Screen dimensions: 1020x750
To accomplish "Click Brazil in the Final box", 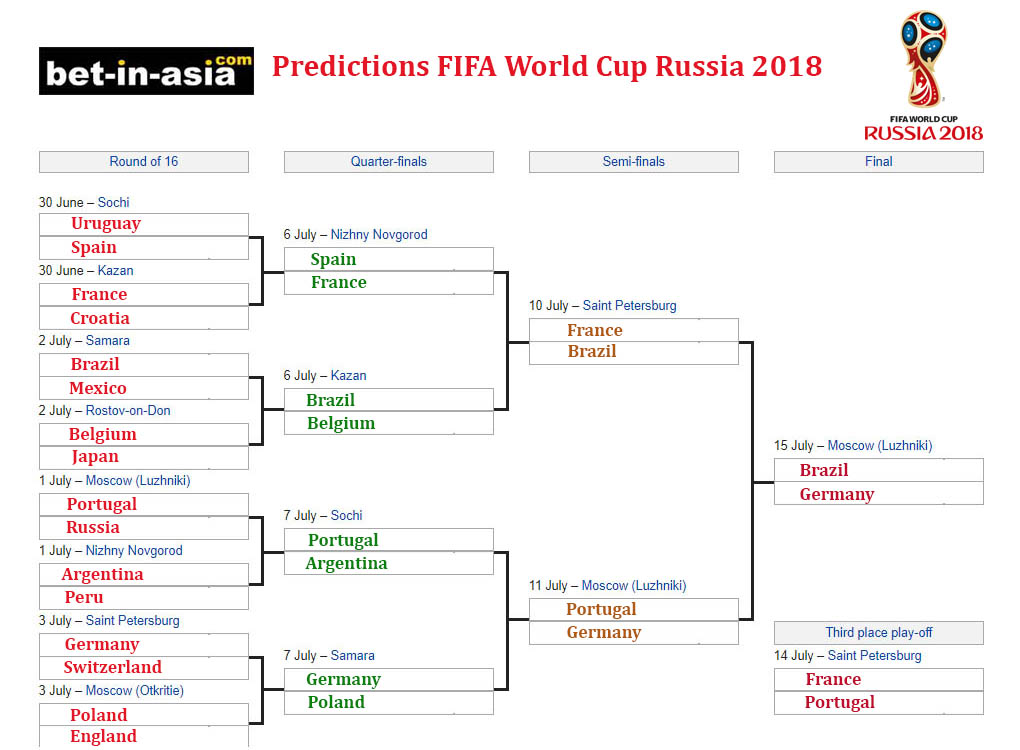I will point(824,470).
